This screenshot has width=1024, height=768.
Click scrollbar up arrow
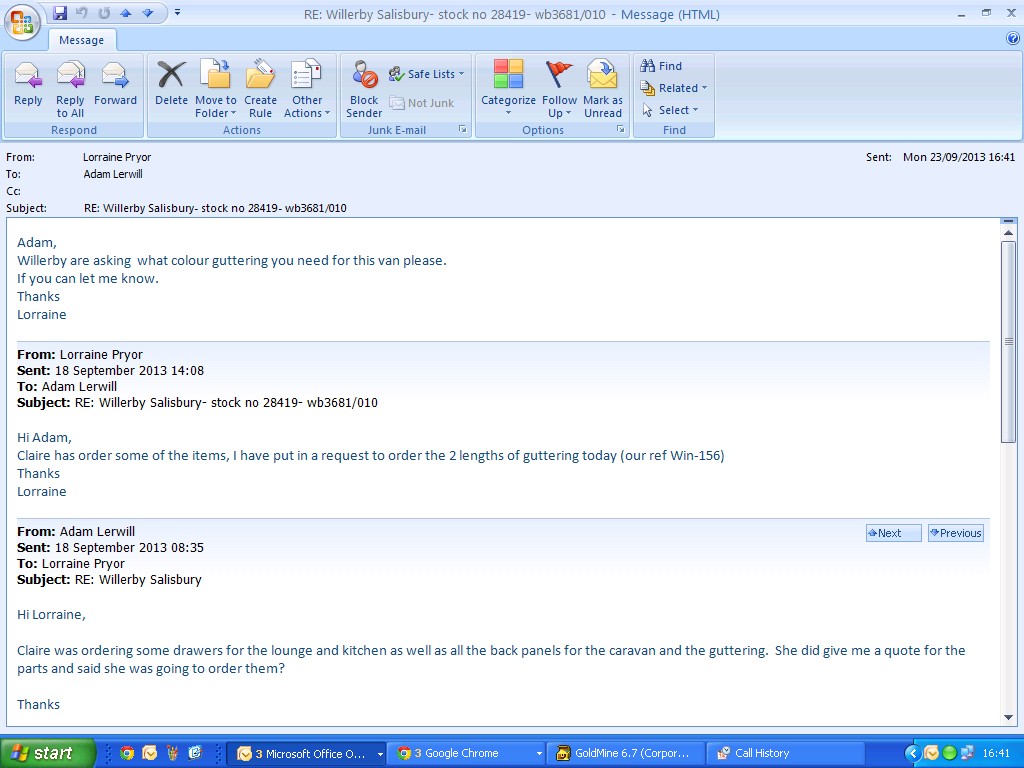1008,232
